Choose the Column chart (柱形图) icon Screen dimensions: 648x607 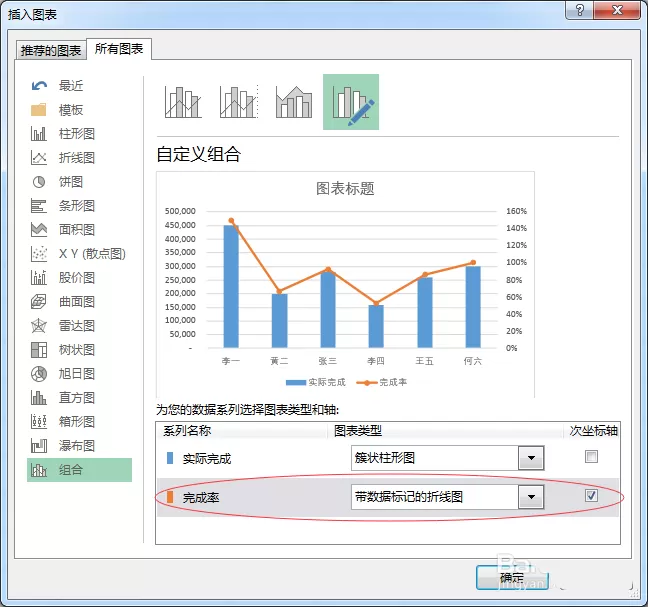pos(39,133)
